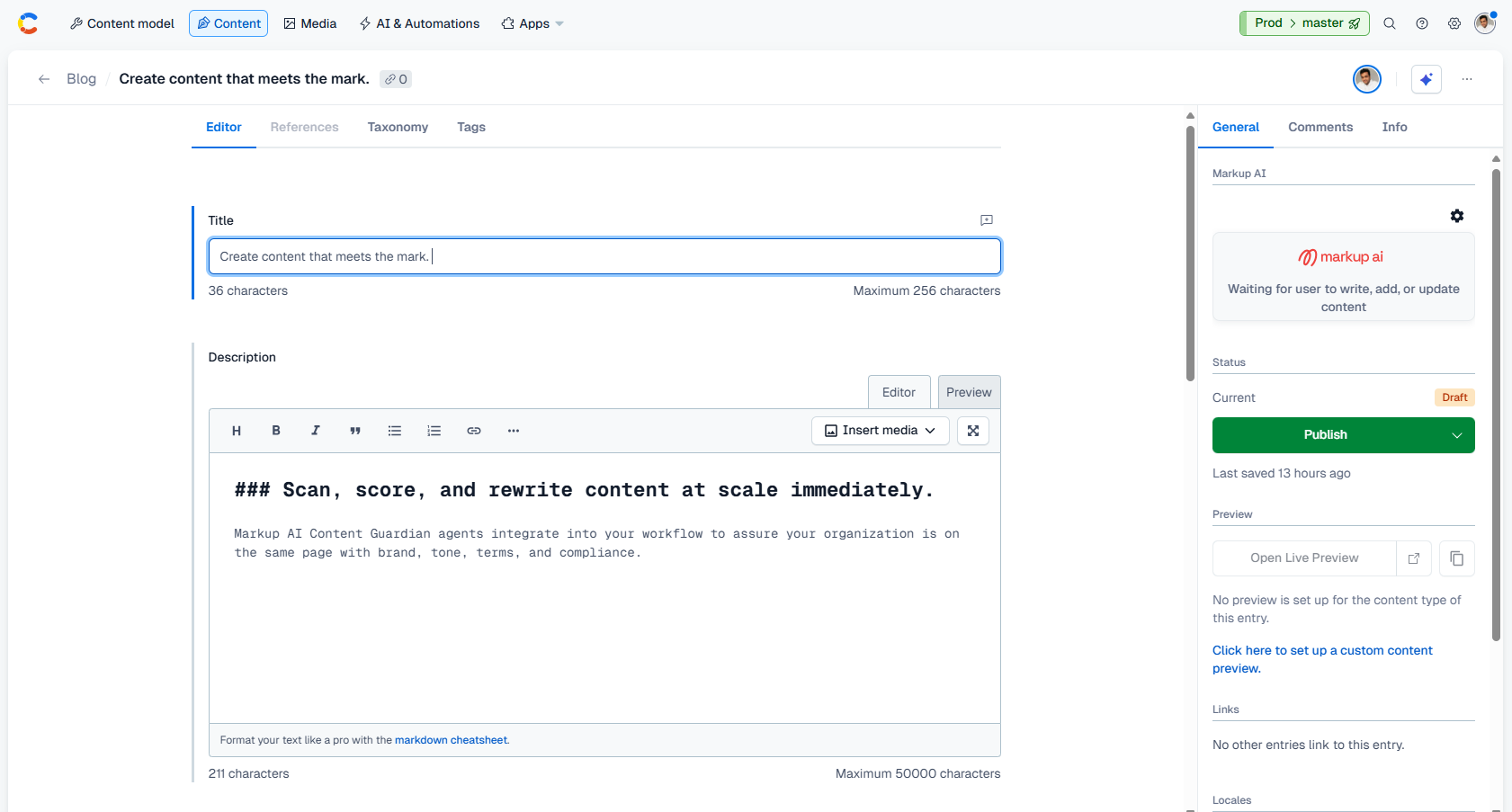Image resolution: width=1512 pixels, height=812 pixels.
Task: Open the AI sparkle assistant
Action: coord(1426,79)
